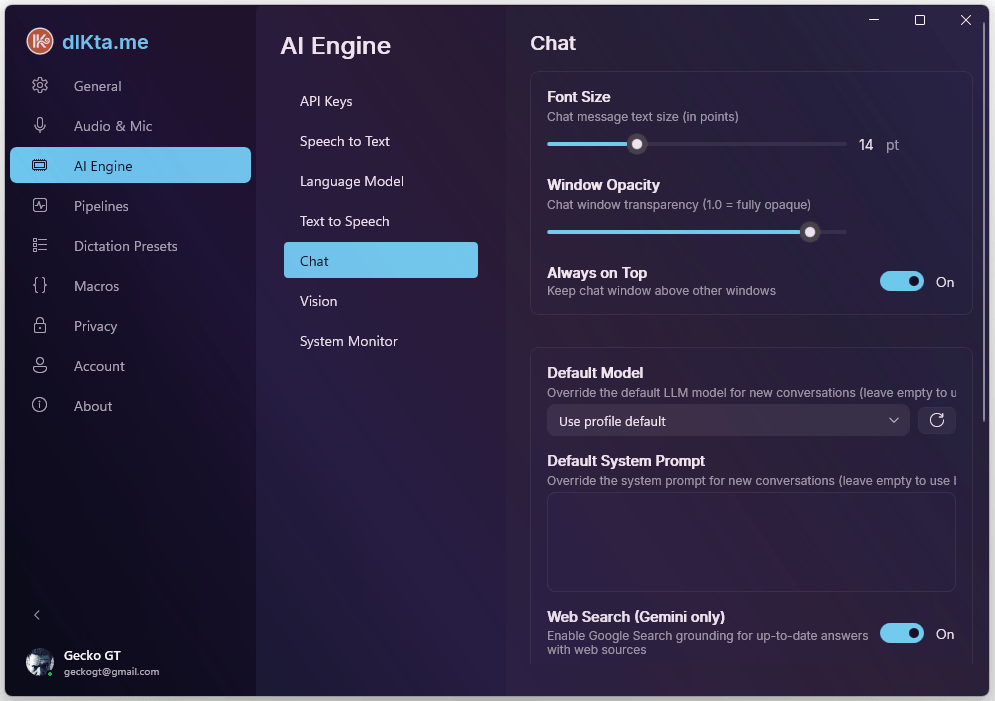The image size is (995, 701).
Task: Click the dIKta.me app title
Action: coord(105,42)
